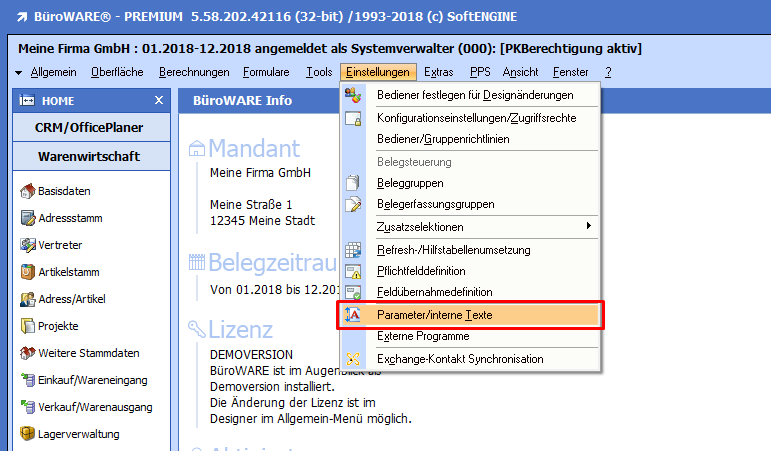Expand the CRM/OfficePlaner section
The width and height of the screenshot is (771, 451).
(x=89, y=128)
